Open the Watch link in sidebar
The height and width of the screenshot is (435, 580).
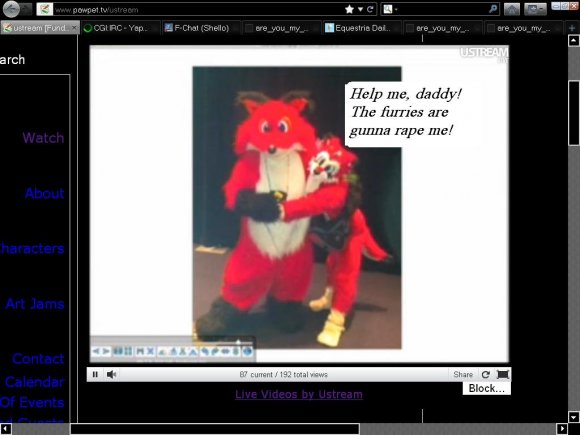(x=43, y=138)
